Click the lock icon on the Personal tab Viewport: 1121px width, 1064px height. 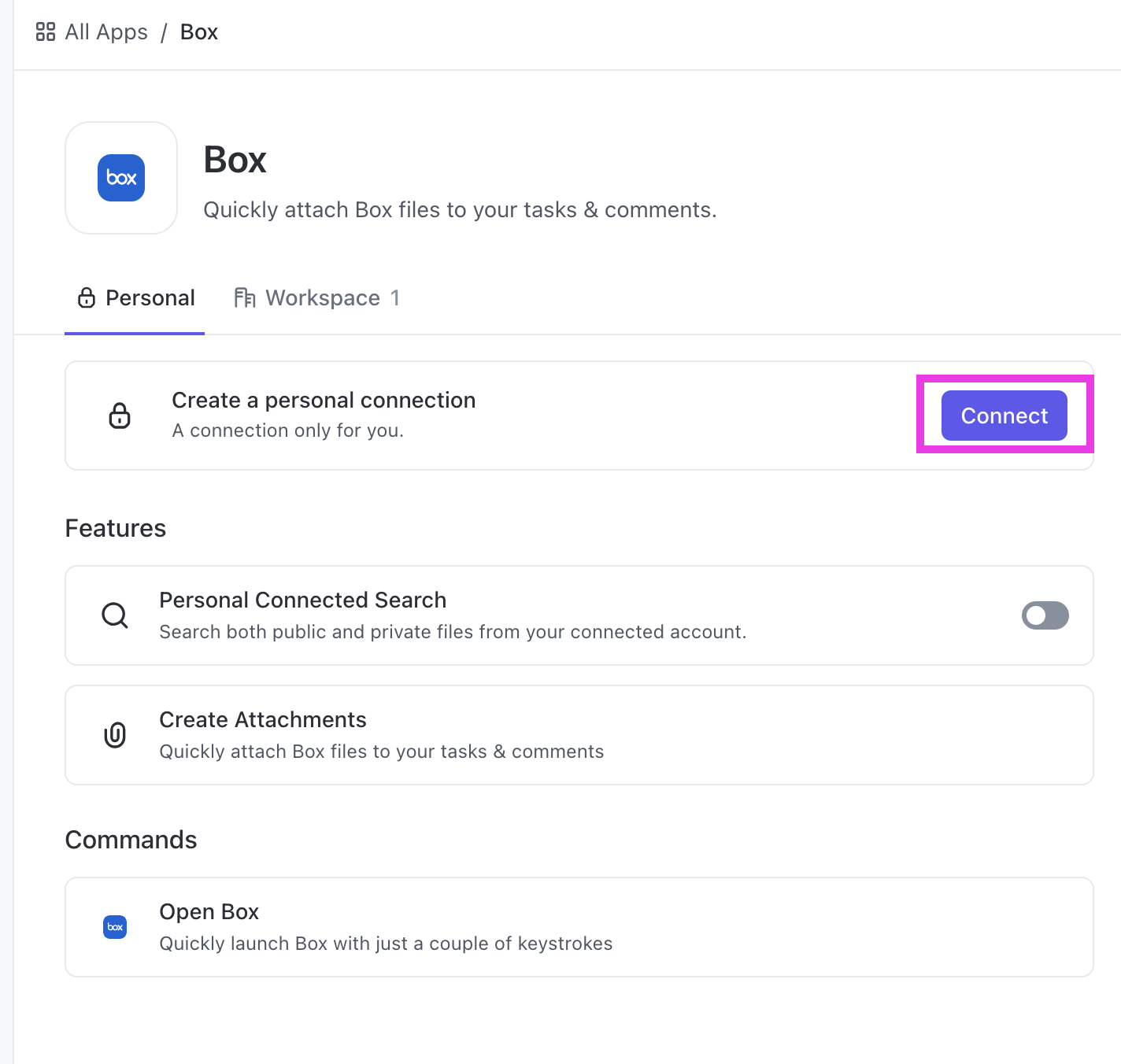click(86, 297)
